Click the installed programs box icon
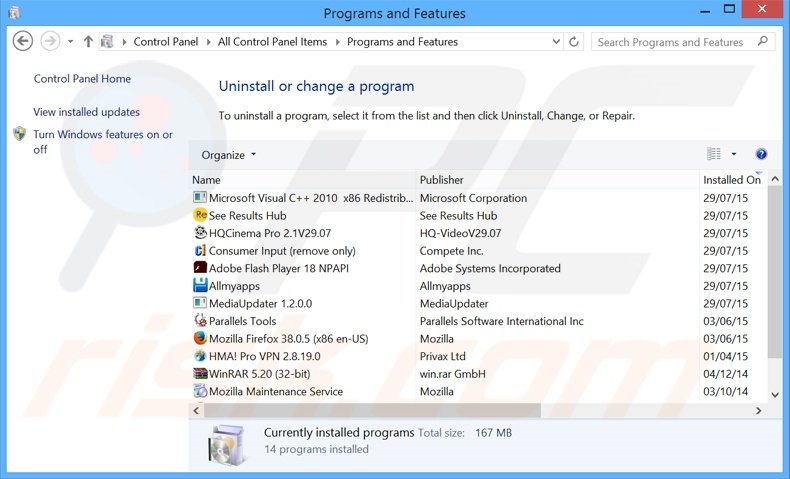Image resolution: width=790 pixels, height=479 pixels. click(x=228, y=445)
